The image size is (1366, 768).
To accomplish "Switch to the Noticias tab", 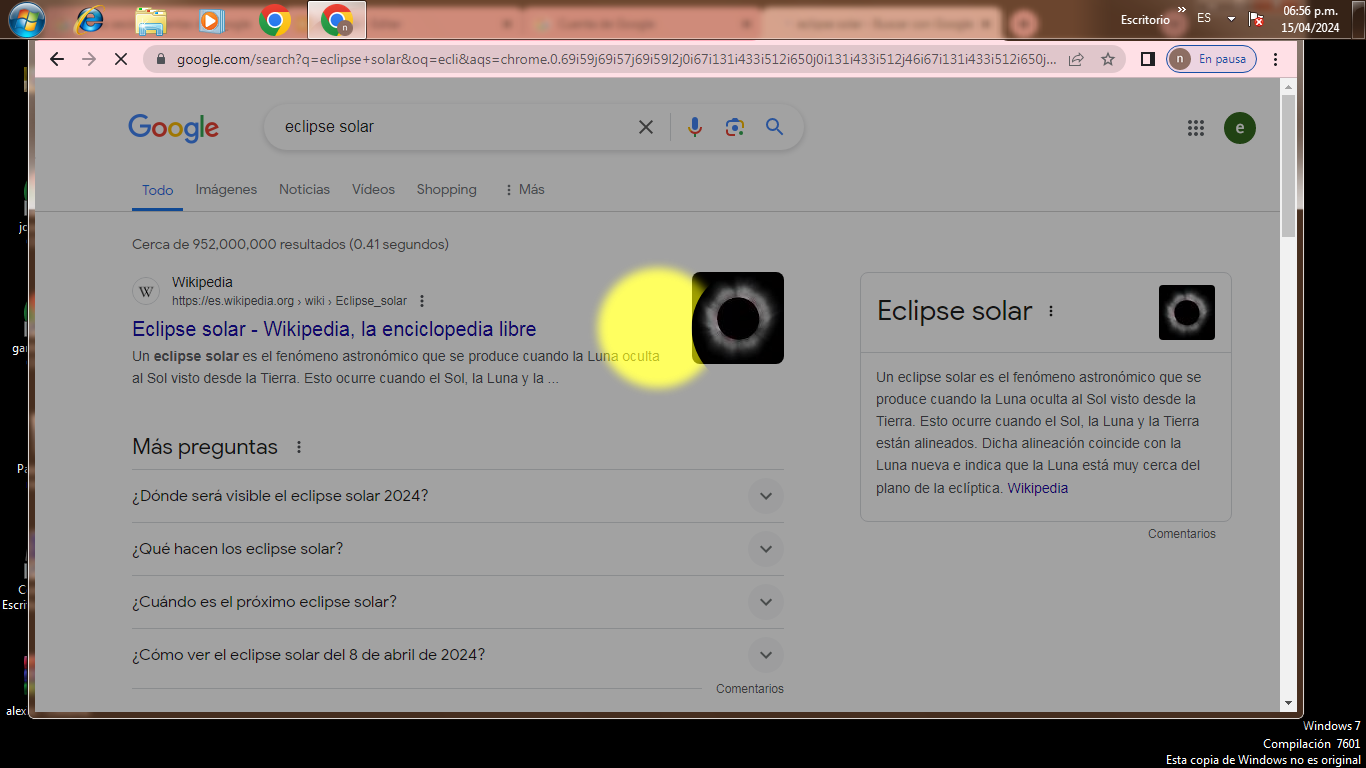I will pos(304,189).
